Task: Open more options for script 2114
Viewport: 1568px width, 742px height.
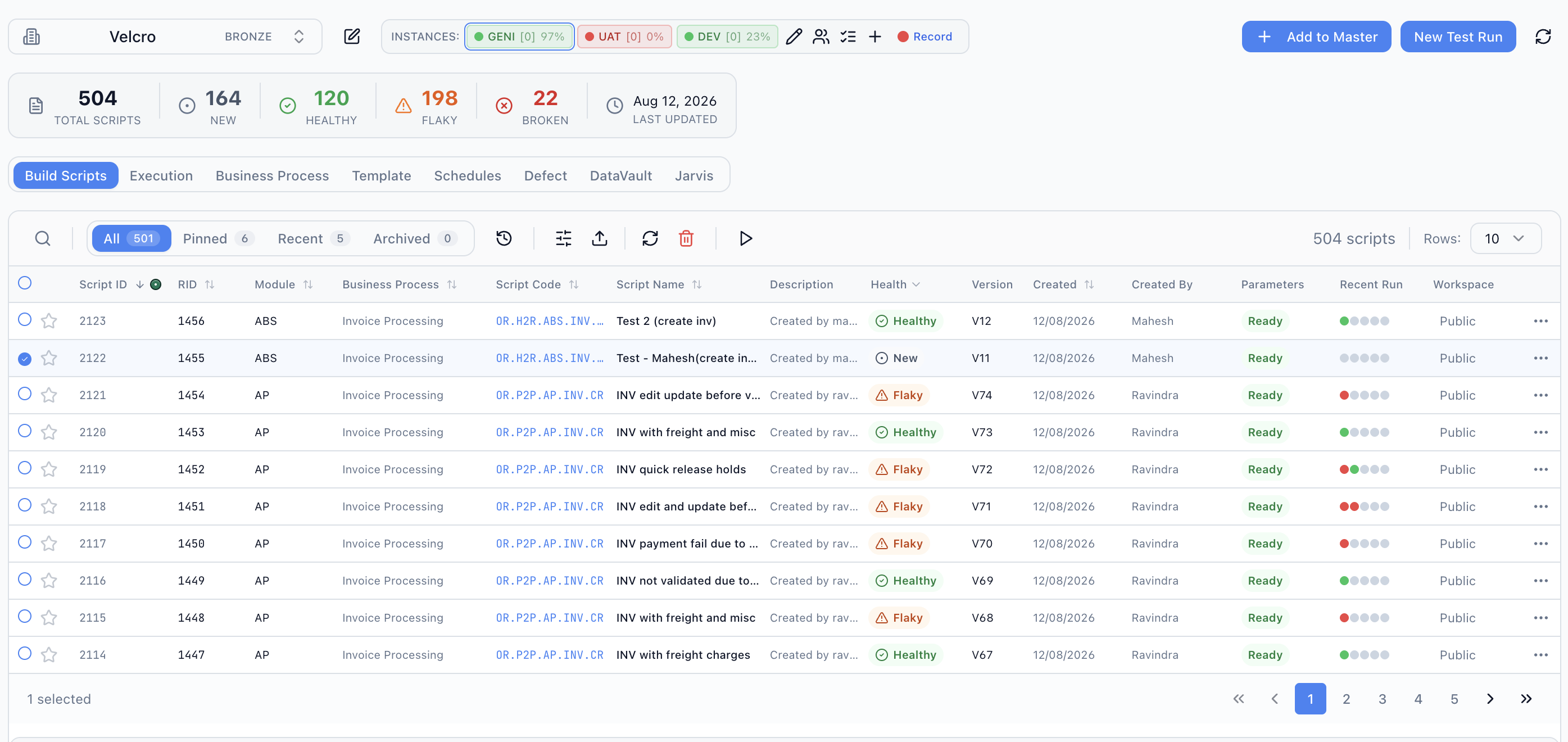Action: (x=1540, y=655)
